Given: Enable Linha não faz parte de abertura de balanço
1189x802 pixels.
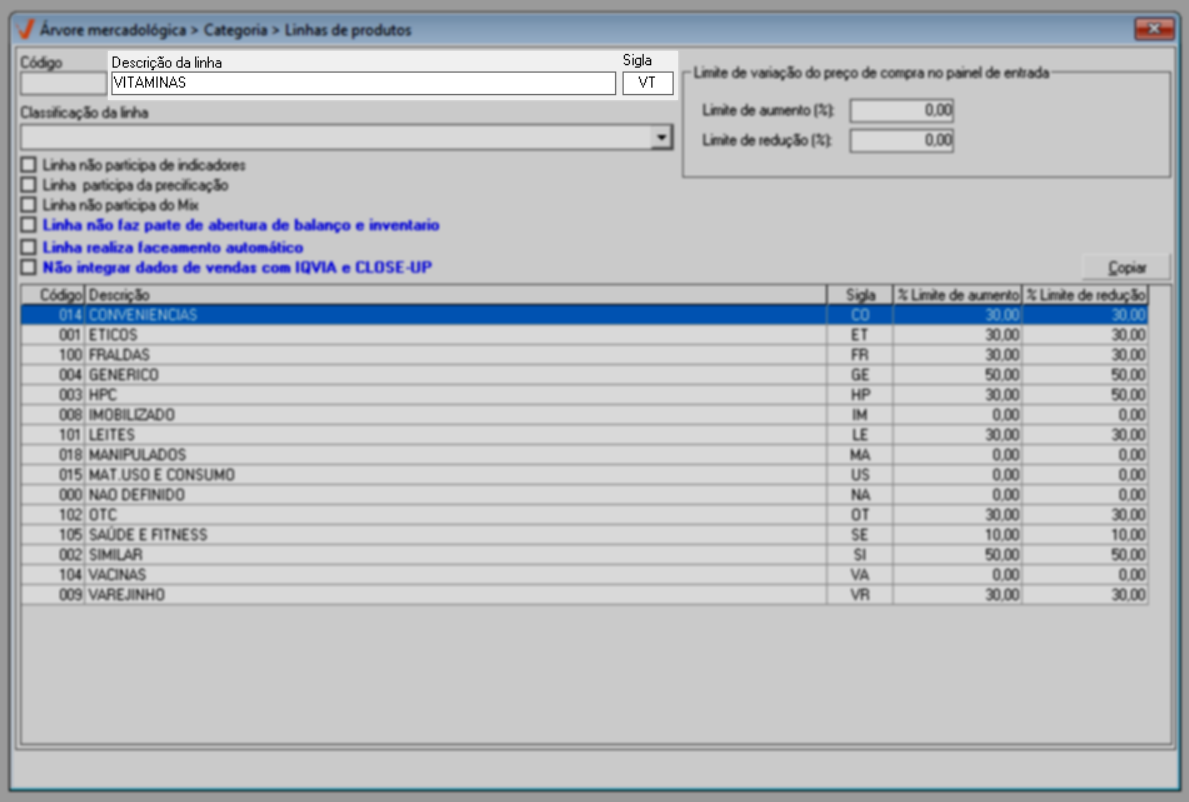Looking at the screenshot, I should 29,225.
